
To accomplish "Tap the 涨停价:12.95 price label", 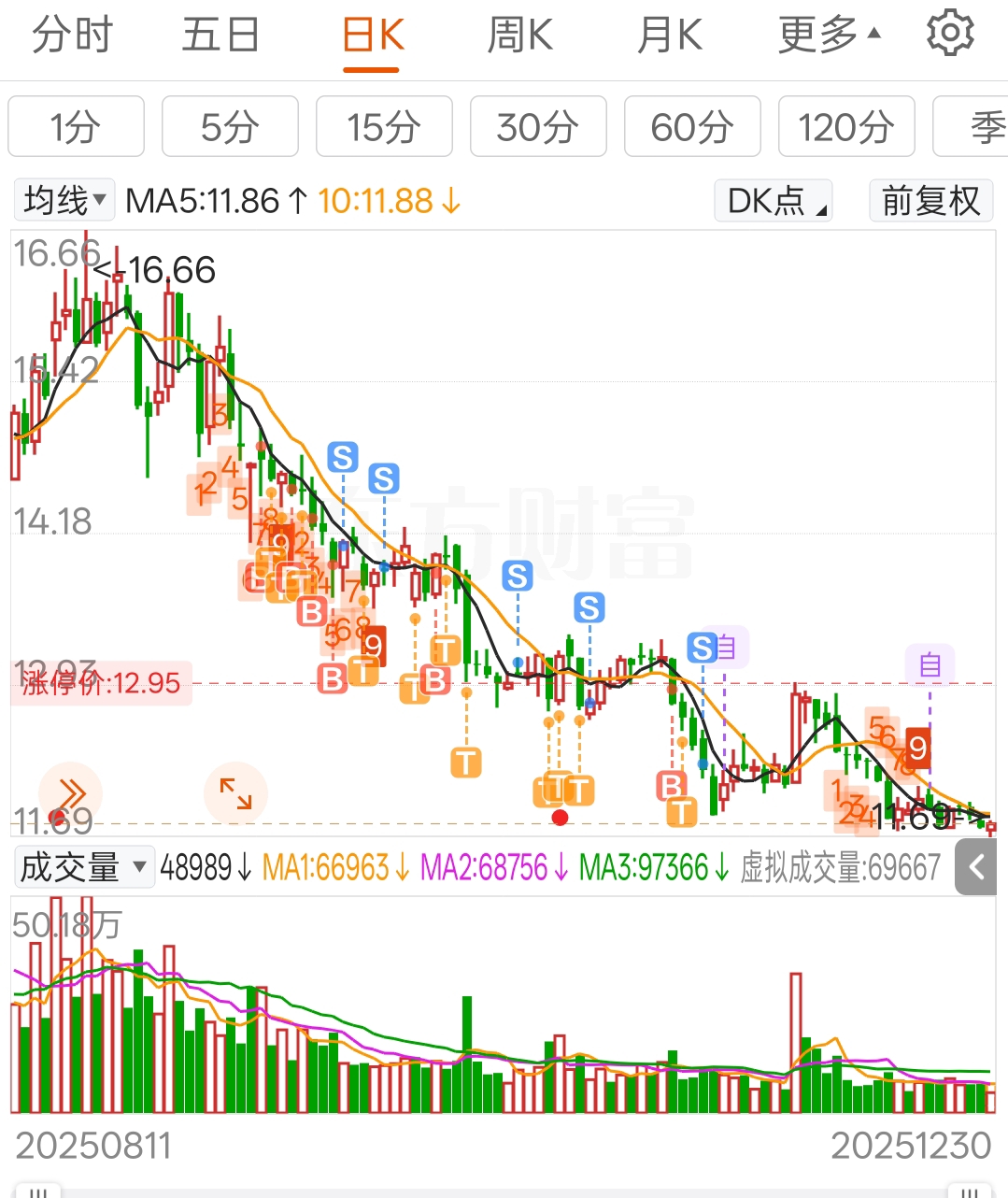I will tap(102, 683).
